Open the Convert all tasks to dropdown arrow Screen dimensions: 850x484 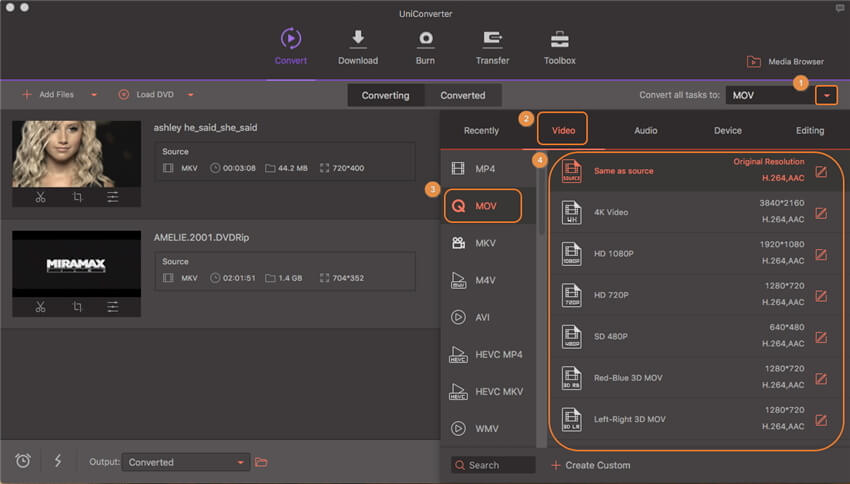point(826,95)
